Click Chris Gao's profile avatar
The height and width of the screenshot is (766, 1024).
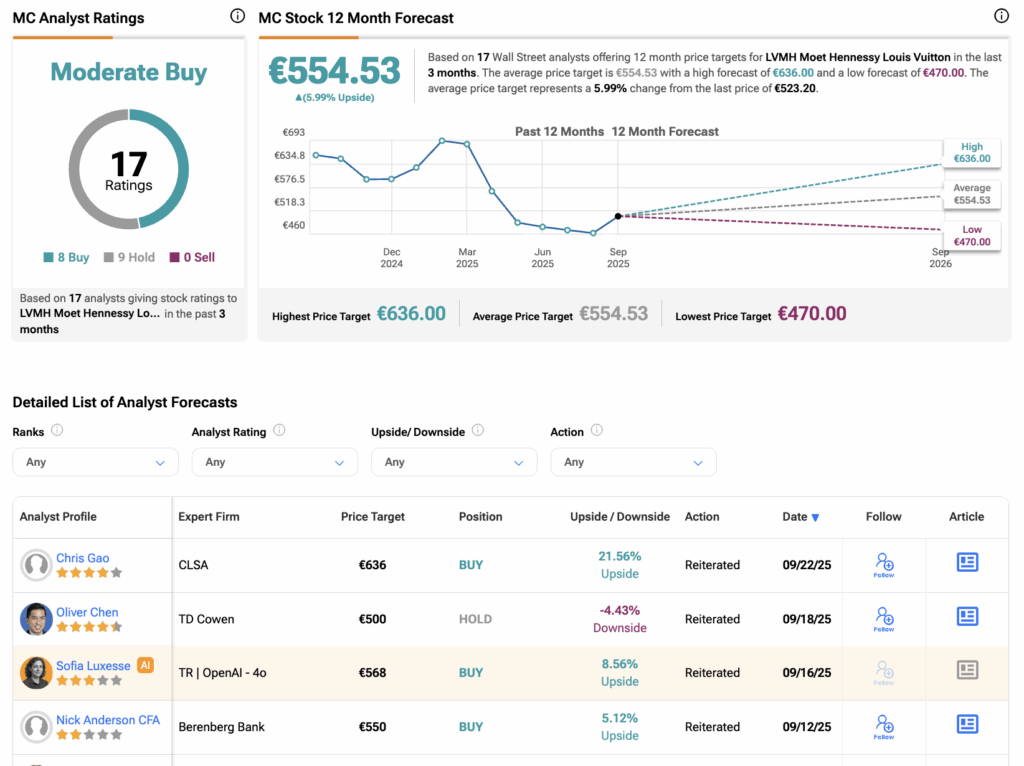click(x=36, y=565)
